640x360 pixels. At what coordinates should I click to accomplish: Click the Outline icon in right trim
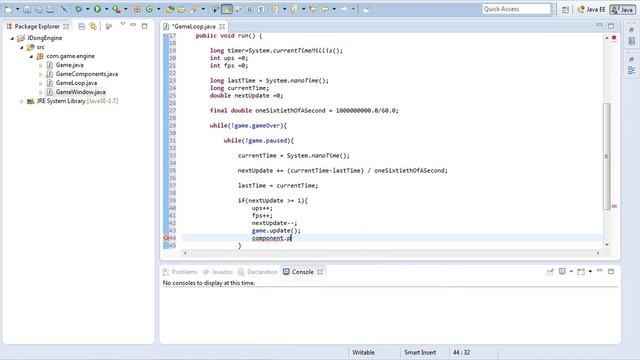tap(631, 71)
